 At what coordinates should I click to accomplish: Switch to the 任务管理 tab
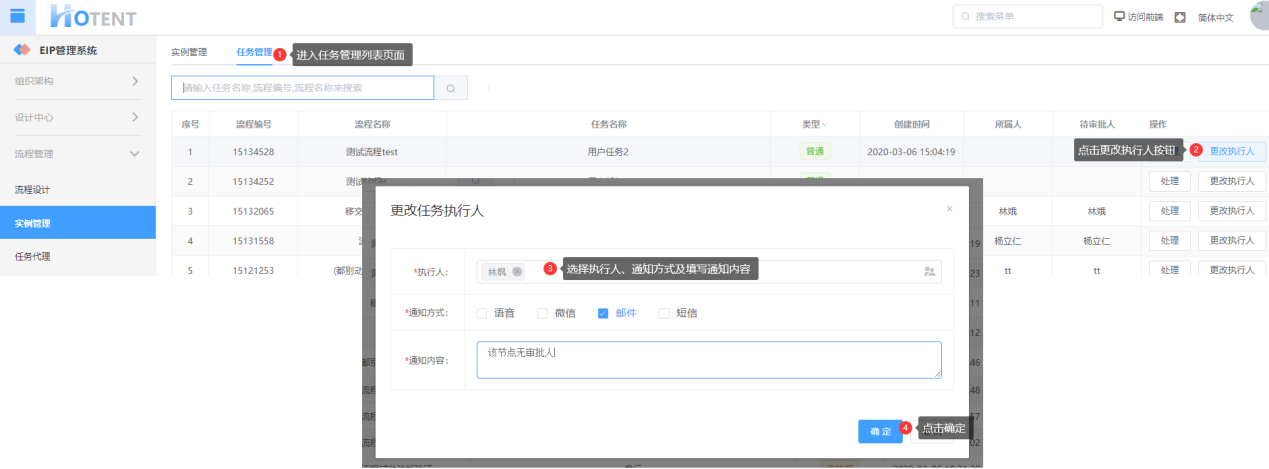254,52
